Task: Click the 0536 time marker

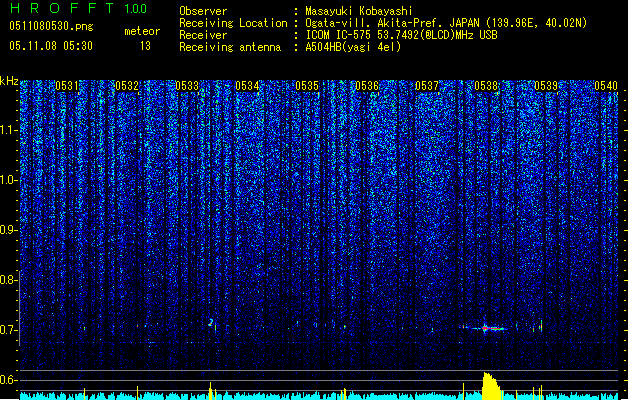Action: [367, 86]
